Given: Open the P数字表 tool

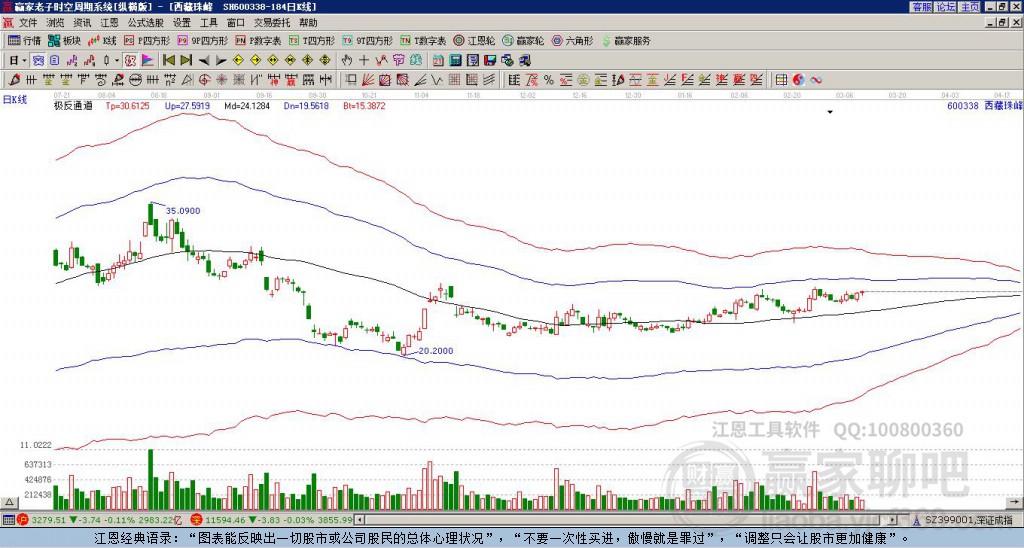Looking at the screenshot, I should click(x=258, y=40).
